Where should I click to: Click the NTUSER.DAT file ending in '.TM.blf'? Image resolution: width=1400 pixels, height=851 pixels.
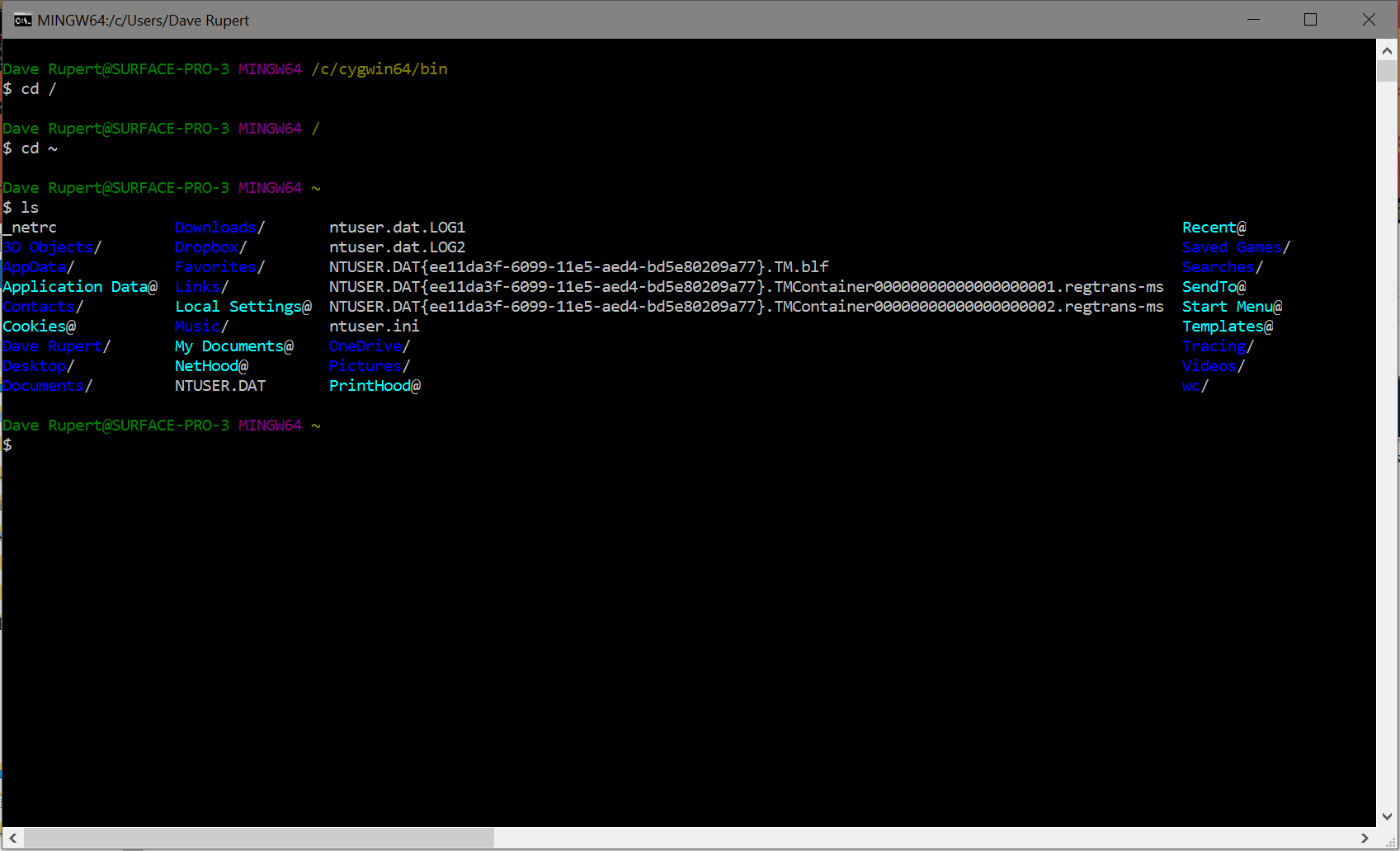579,267
